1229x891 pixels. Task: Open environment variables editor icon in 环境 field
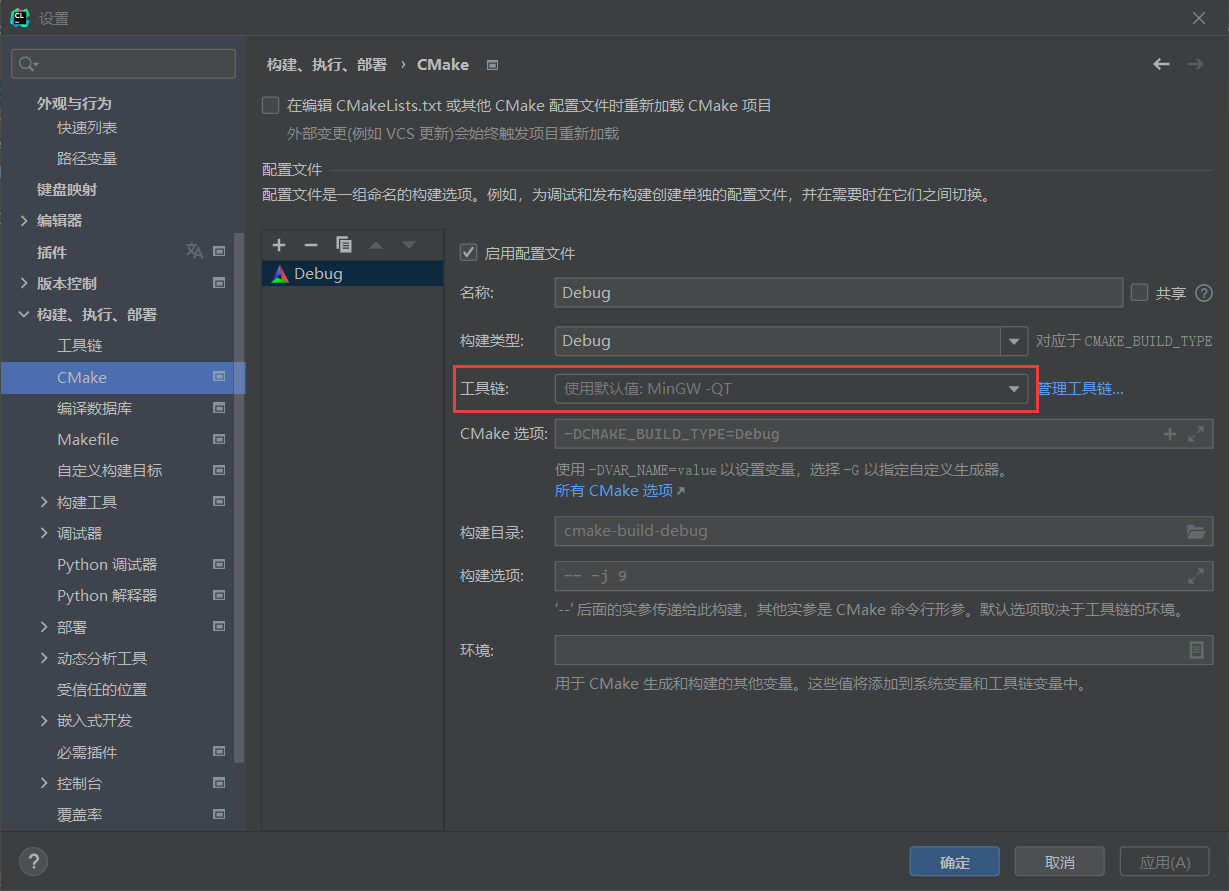[x=1196, y=650]
